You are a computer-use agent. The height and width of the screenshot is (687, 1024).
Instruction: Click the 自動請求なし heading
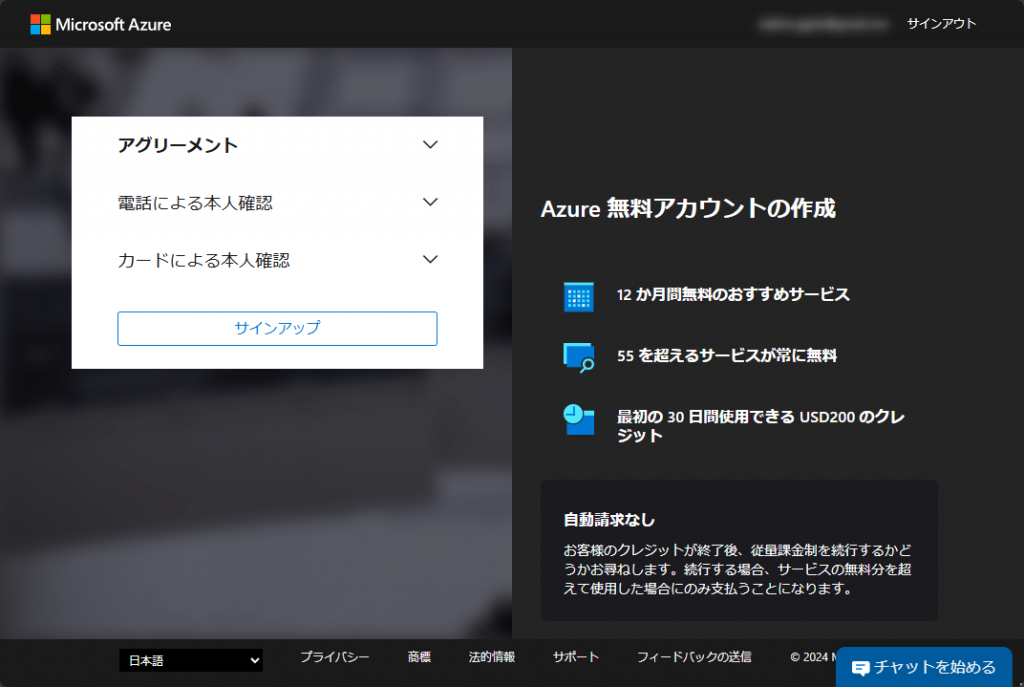[x=609, y=520]
